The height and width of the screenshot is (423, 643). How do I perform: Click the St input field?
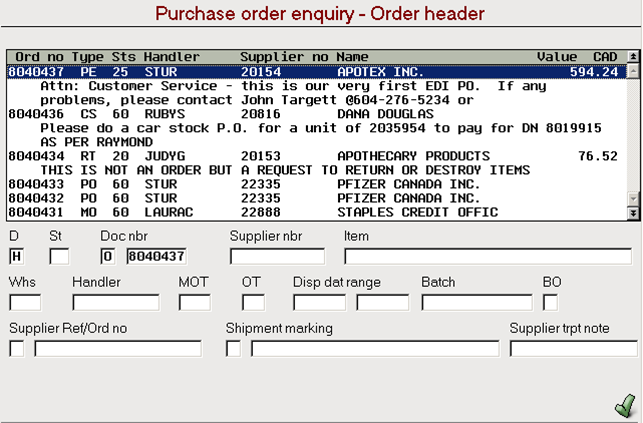[x=59, y=257]
